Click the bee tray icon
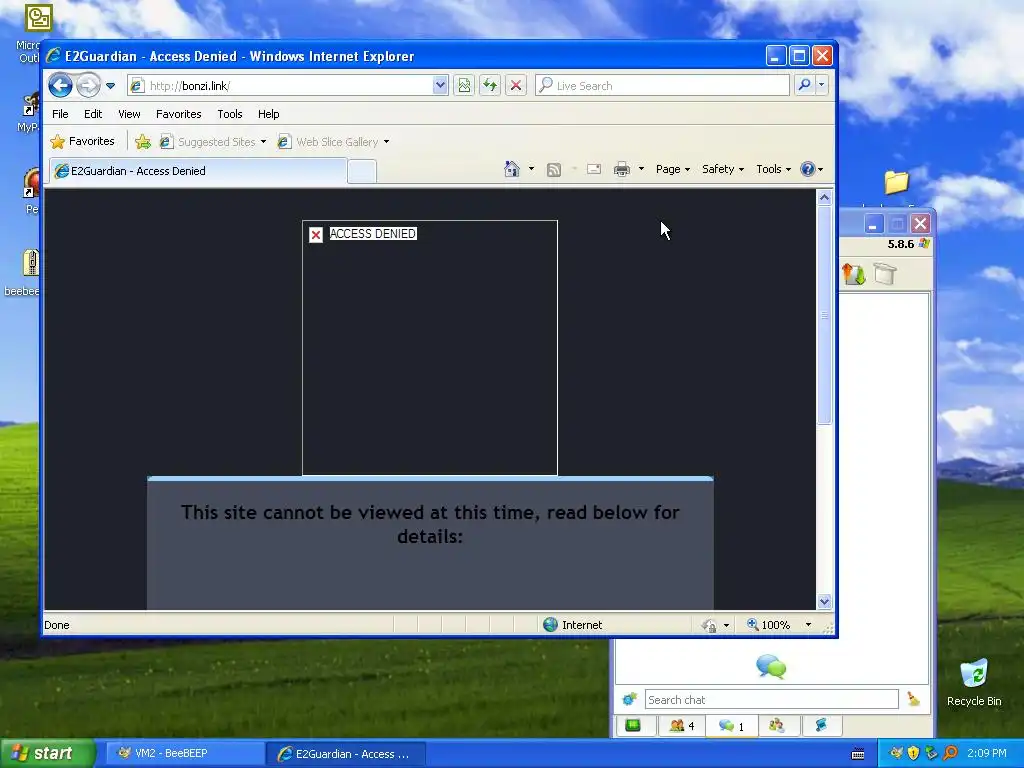 896,753
